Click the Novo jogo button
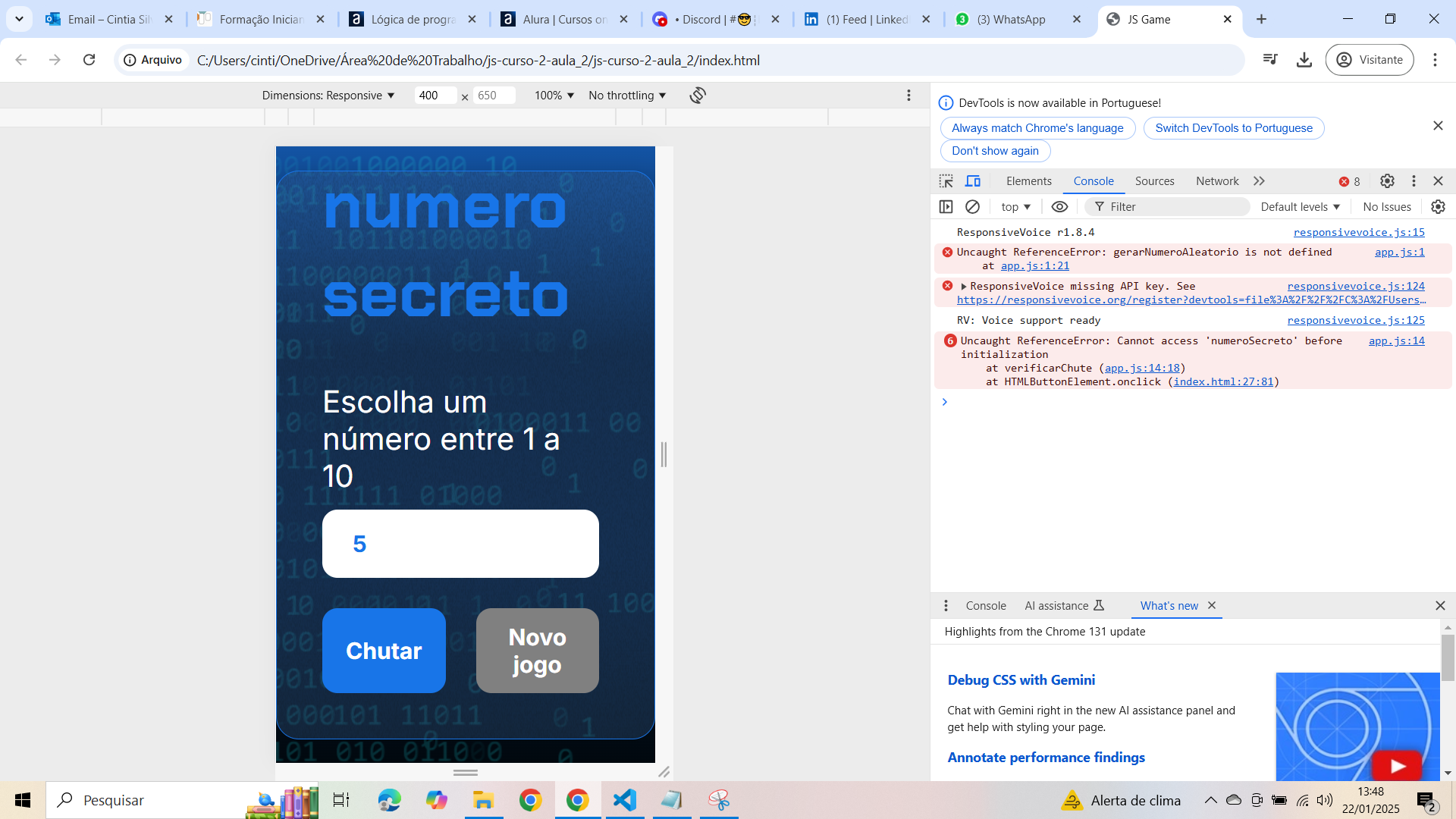Viewport: 1456px width, 819px height. click(537, 649)
